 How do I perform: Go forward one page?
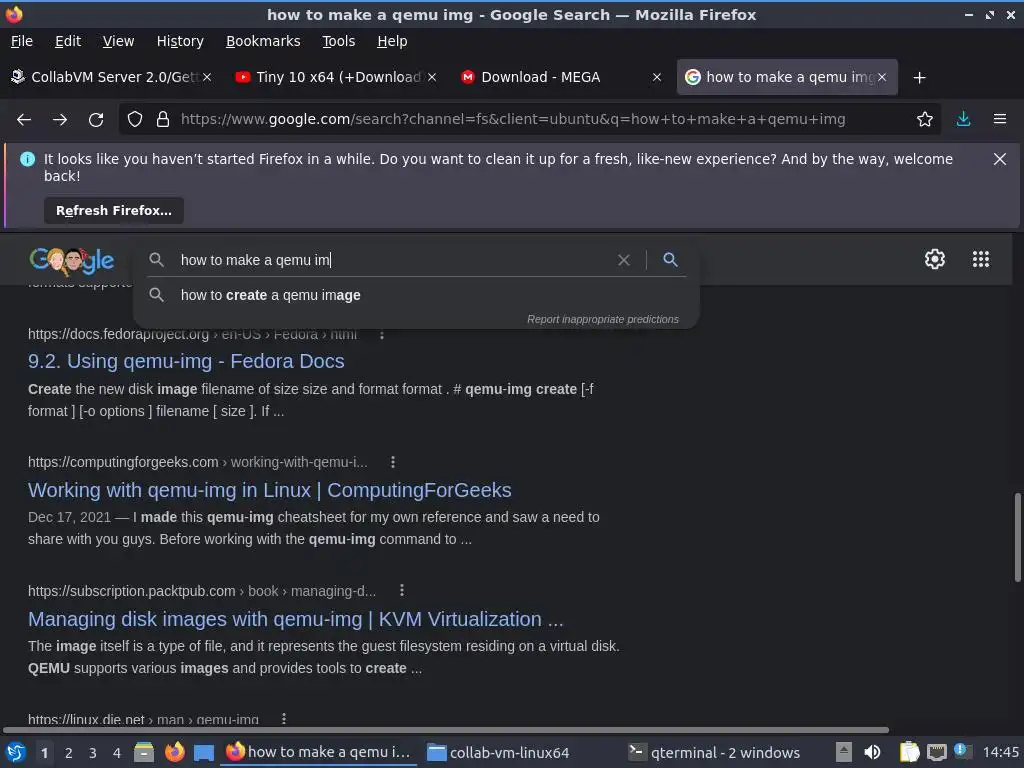60,120
